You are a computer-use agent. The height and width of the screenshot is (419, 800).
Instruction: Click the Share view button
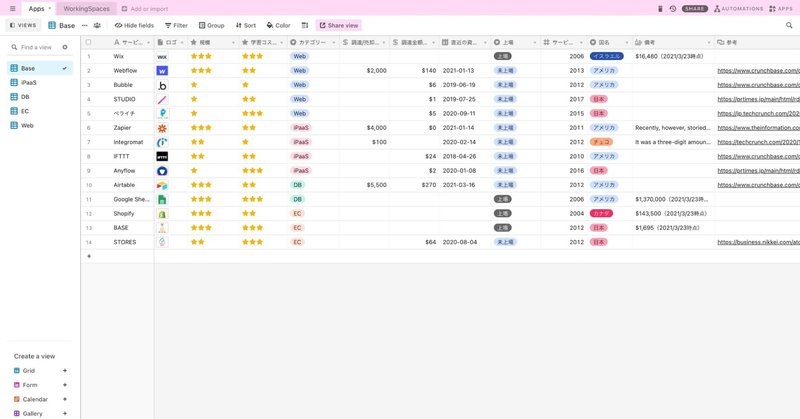coord(339,25)
